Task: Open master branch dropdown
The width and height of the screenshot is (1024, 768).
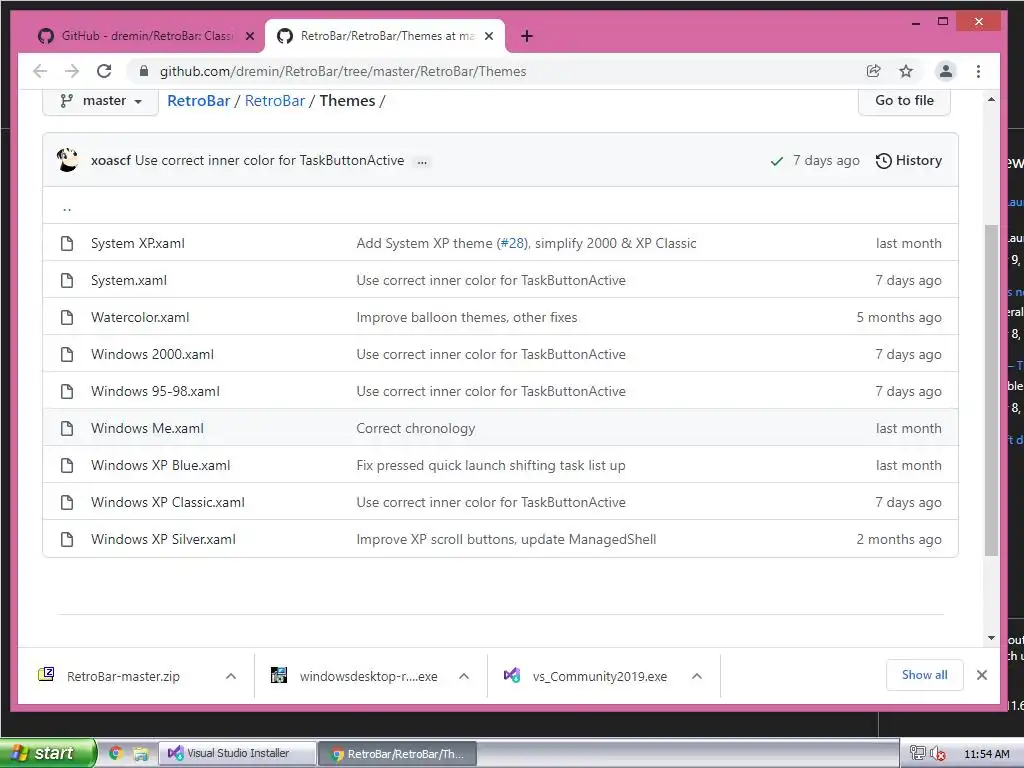Action: coord(101,101)
